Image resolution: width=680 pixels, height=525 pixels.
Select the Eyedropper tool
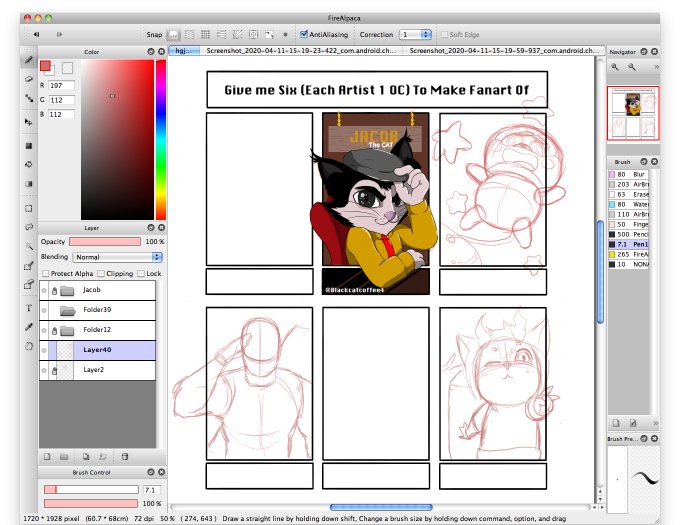[x=29, y=327]
